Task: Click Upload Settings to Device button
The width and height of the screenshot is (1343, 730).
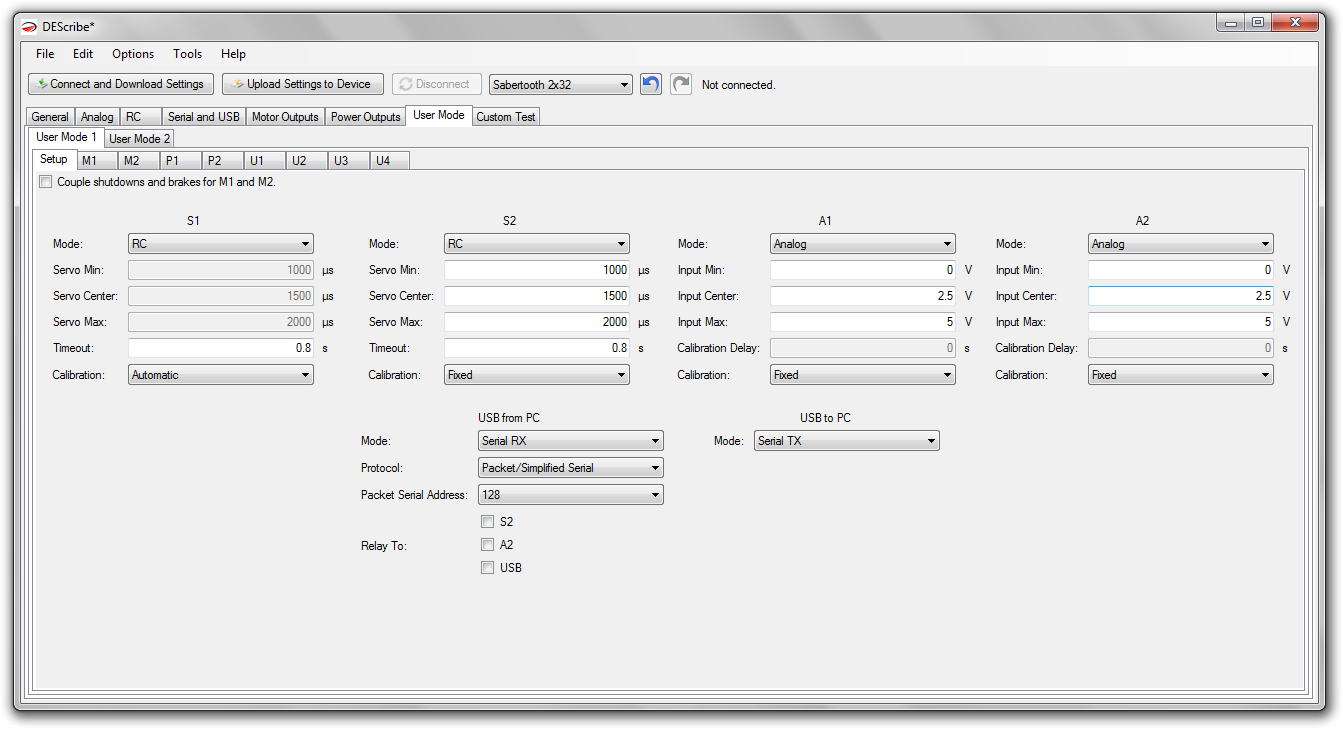Action: coord(303,84)
